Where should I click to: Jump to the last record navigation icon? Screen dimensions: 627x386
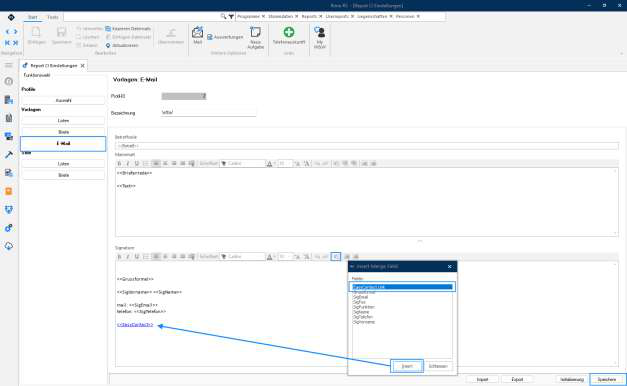coord(15,43)
